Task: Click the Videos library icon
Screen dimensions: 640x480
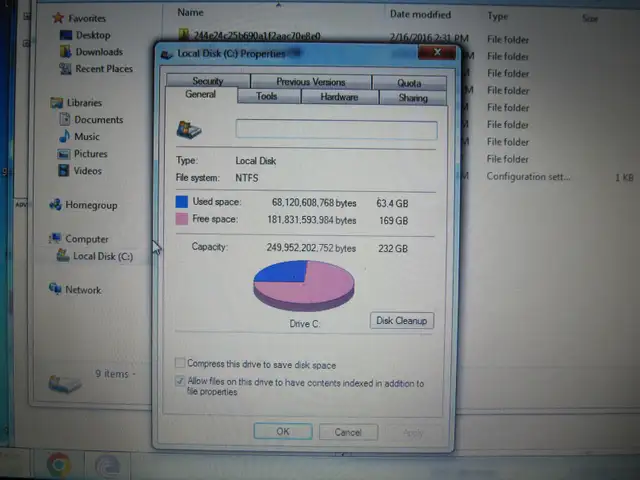Action: click(x=64, y=170)
